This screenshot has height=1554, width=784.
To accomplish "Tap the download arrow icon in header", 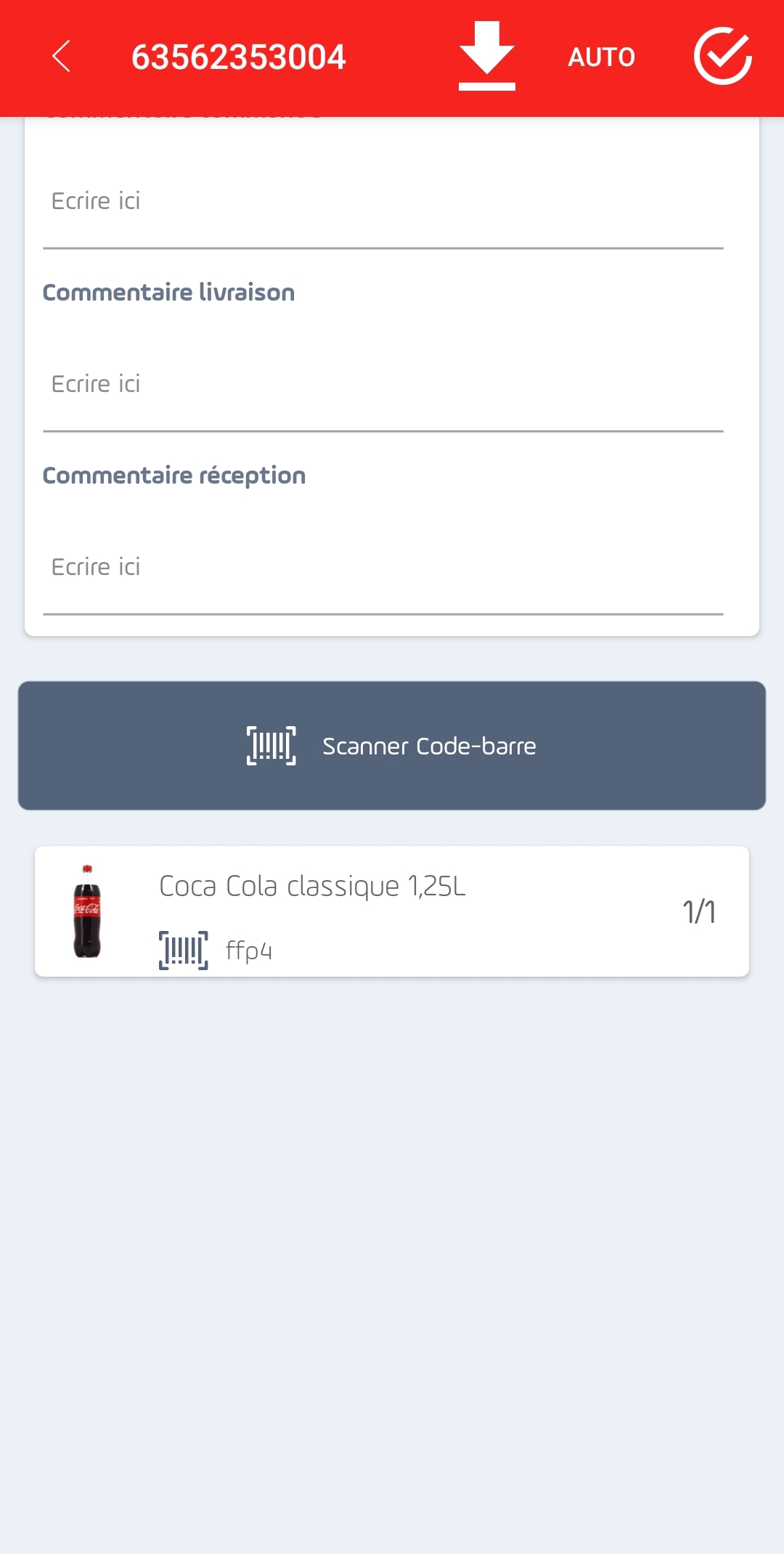I will [486, 56].
